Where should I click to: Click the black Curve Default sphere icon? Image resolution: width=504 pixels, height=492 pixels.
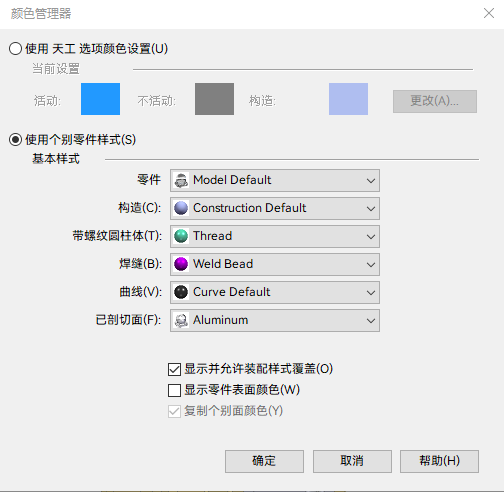[181, 292]
